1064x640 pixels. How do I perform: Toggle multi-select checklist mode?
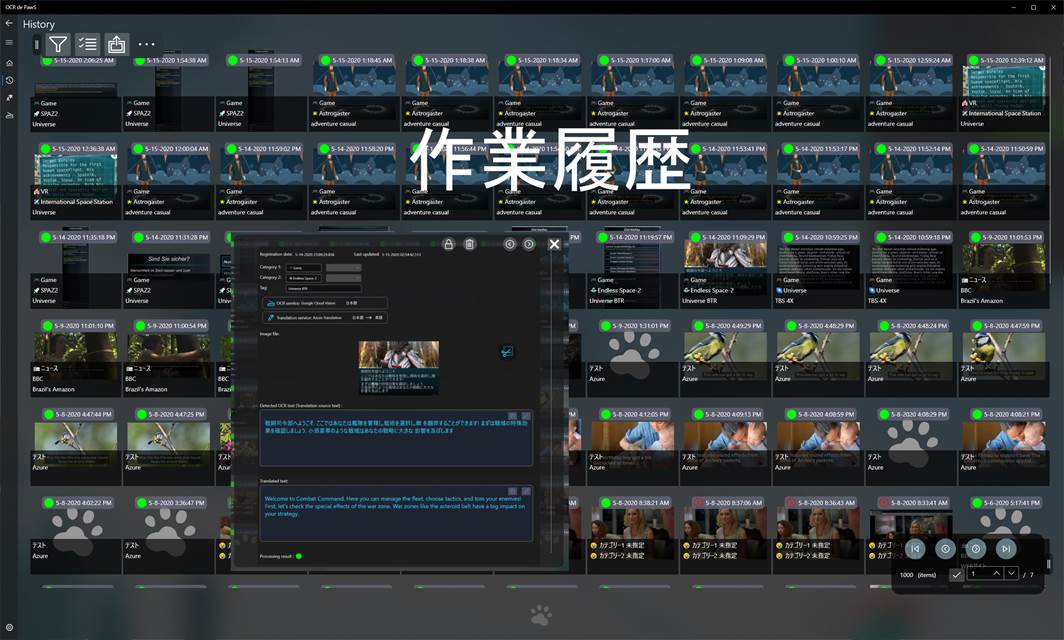tap(88, 44)
